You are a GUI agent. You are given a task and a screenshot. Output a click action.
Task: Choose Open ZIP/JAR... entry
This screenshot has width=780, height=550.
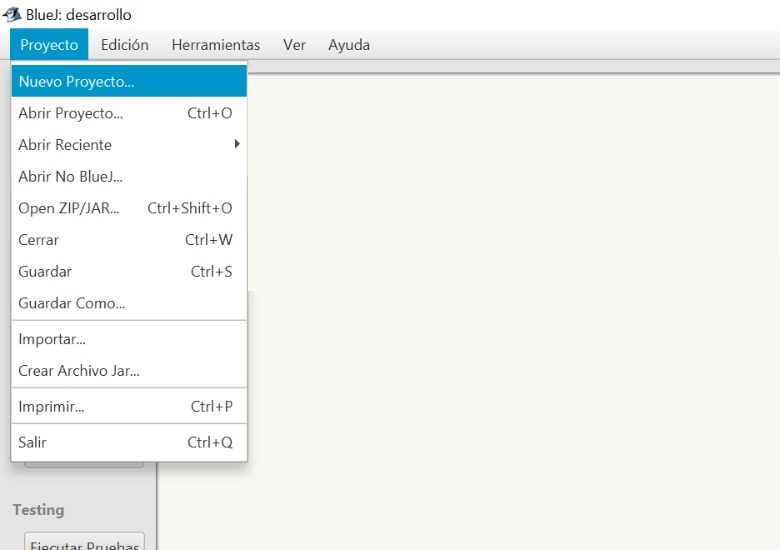click(68, 208)
